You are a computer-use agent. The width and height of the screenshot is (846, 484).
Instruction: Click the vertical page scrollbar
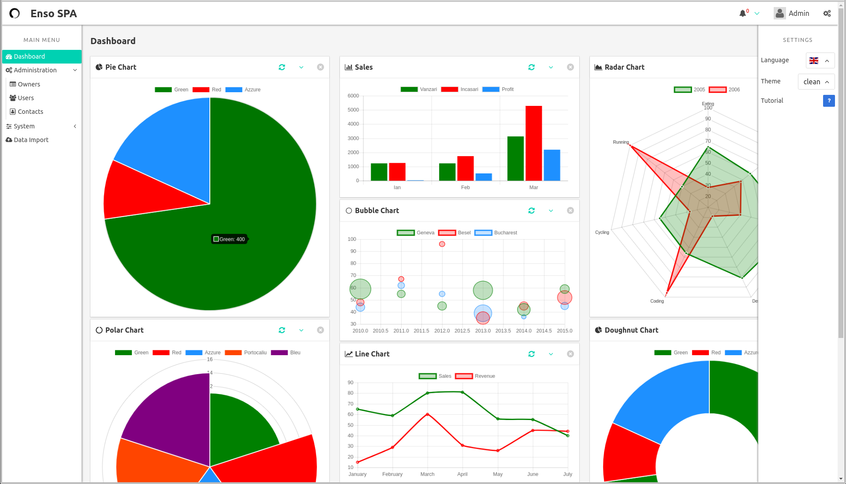tap(841, 173)
